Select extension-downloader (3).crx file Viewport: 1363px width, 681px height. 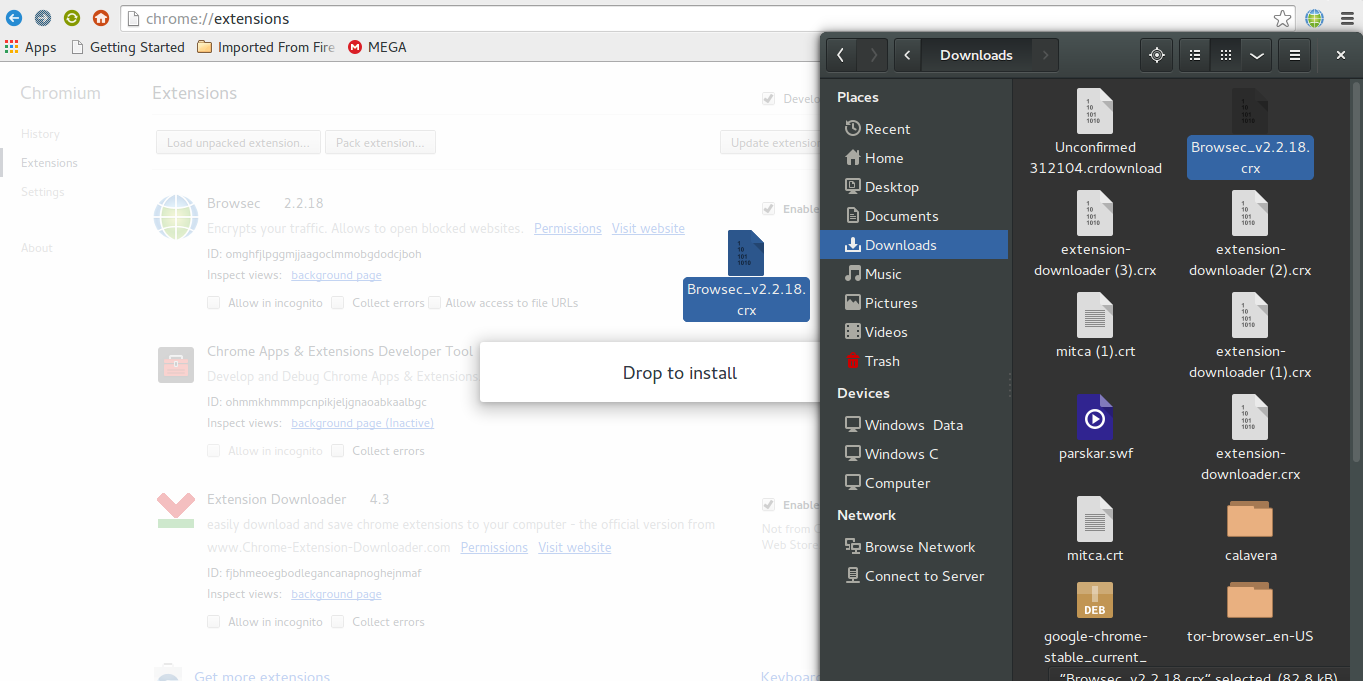point(1095,235)
